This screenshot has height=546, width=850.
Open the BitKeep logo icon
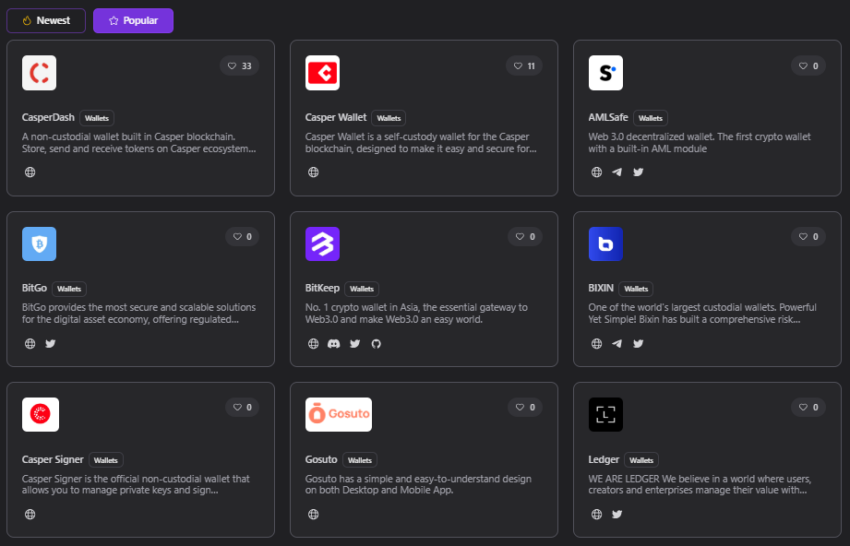tap(323, 244)
